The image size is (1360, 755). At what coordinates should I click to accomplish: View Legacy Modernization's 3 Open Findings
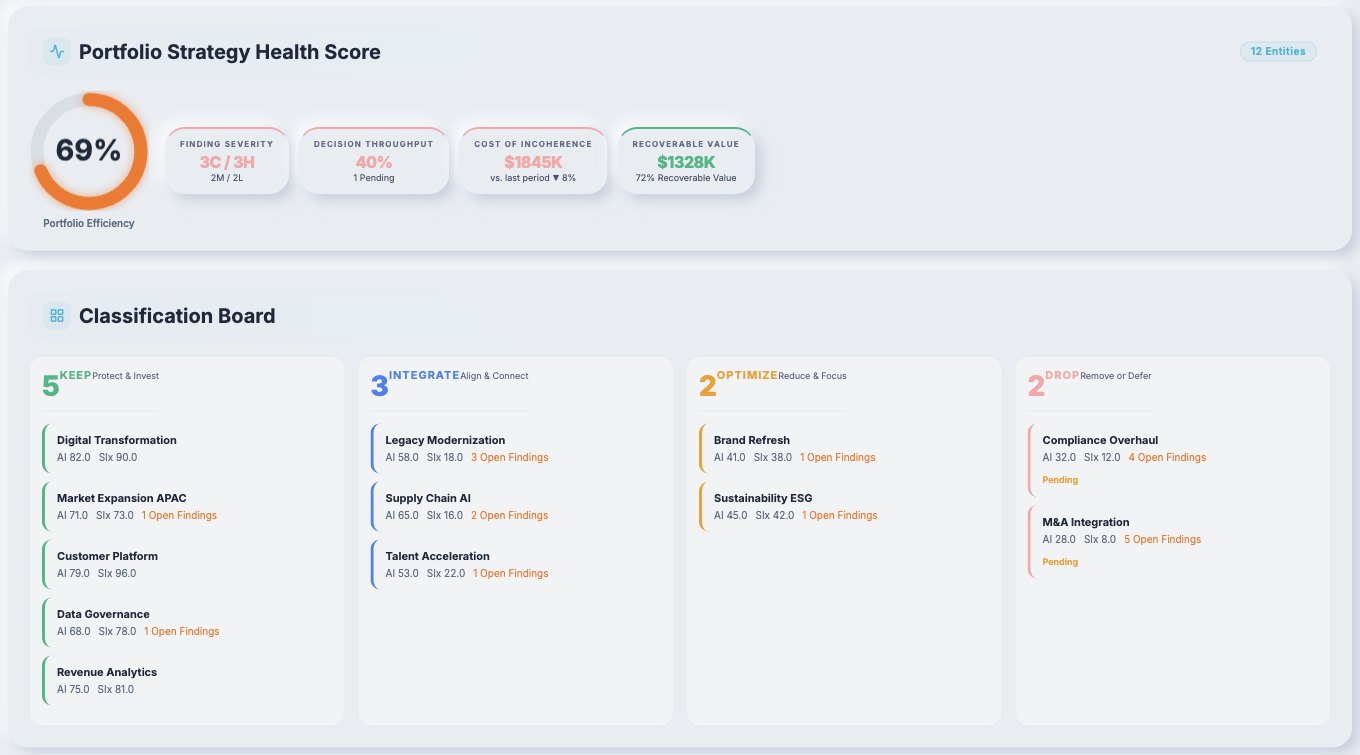pyautogui.click(x=510, y=458)
